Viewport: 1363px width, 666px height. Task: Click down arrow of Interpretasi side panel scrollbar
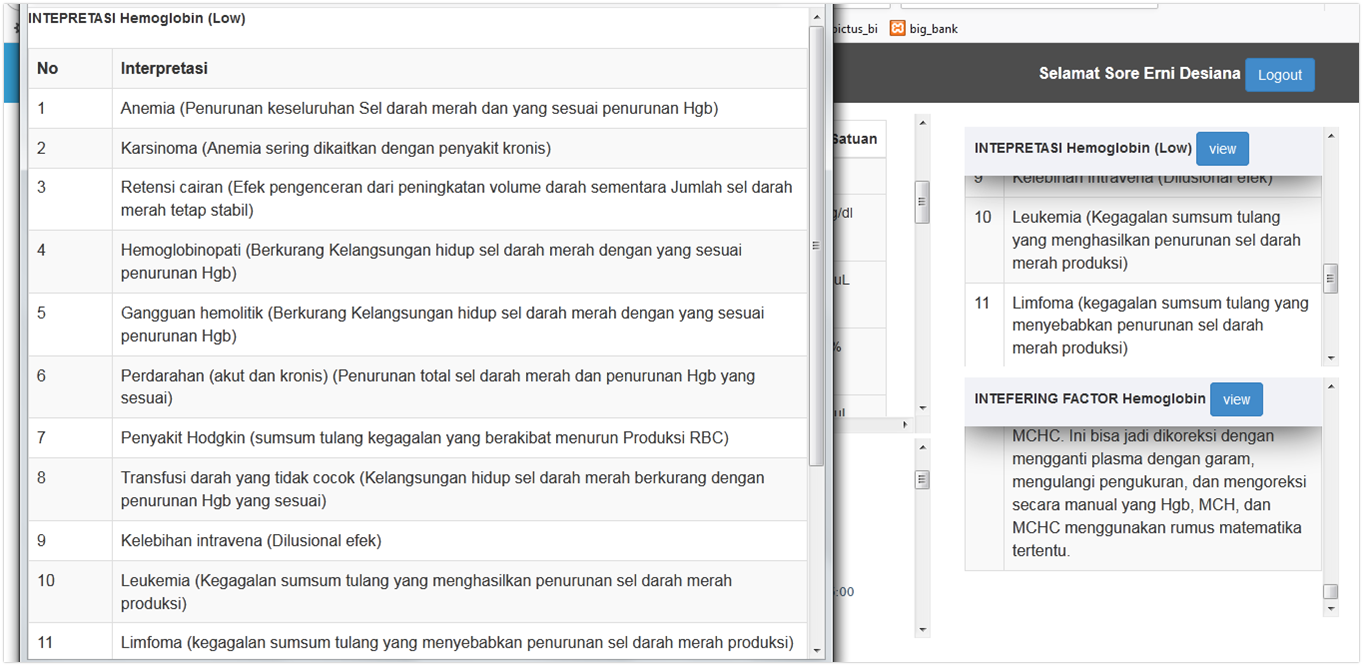coord(1330,358)
